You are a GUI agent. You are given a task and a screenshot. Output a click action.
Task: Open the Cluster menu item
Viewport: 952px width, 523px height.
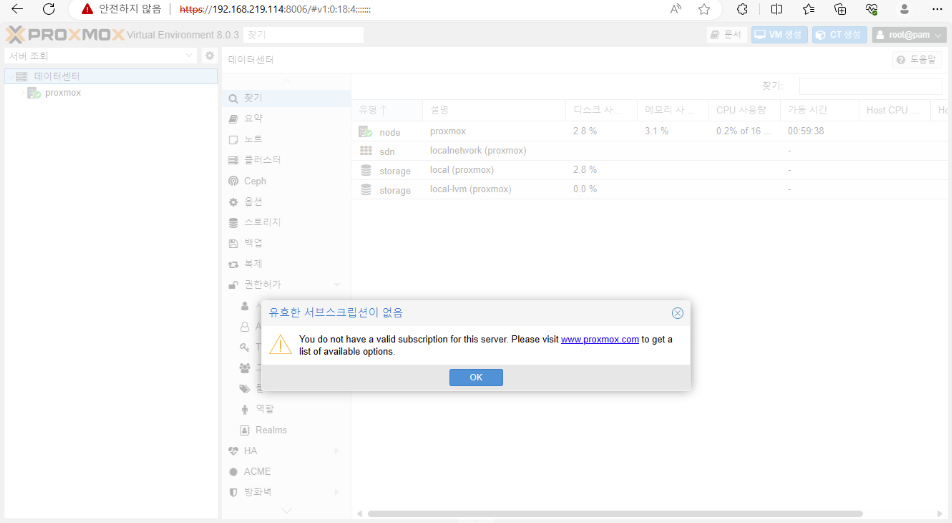[286, 160]
